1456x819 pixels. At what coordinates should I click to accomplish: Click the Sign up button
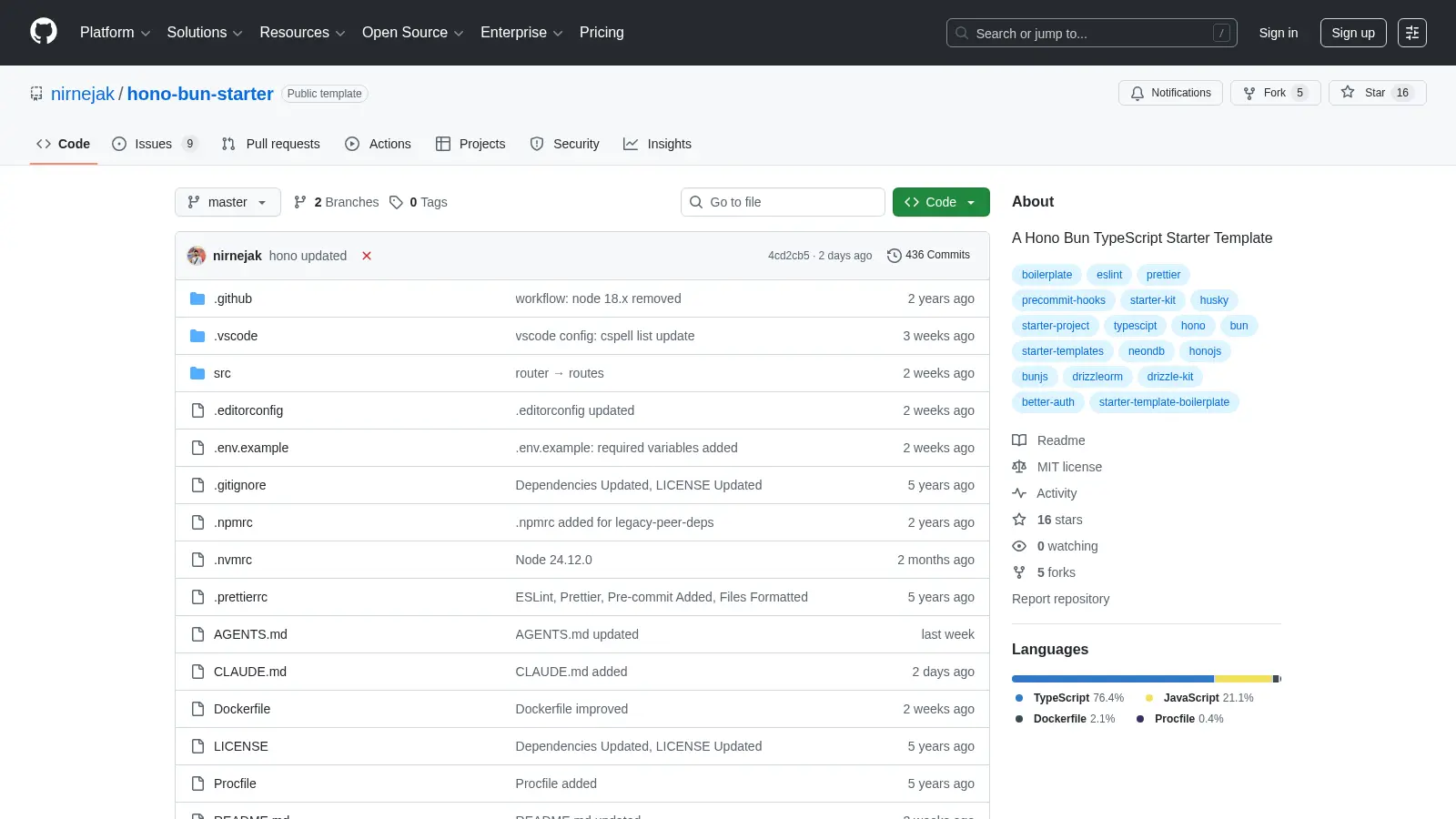tap(1353, 33)
